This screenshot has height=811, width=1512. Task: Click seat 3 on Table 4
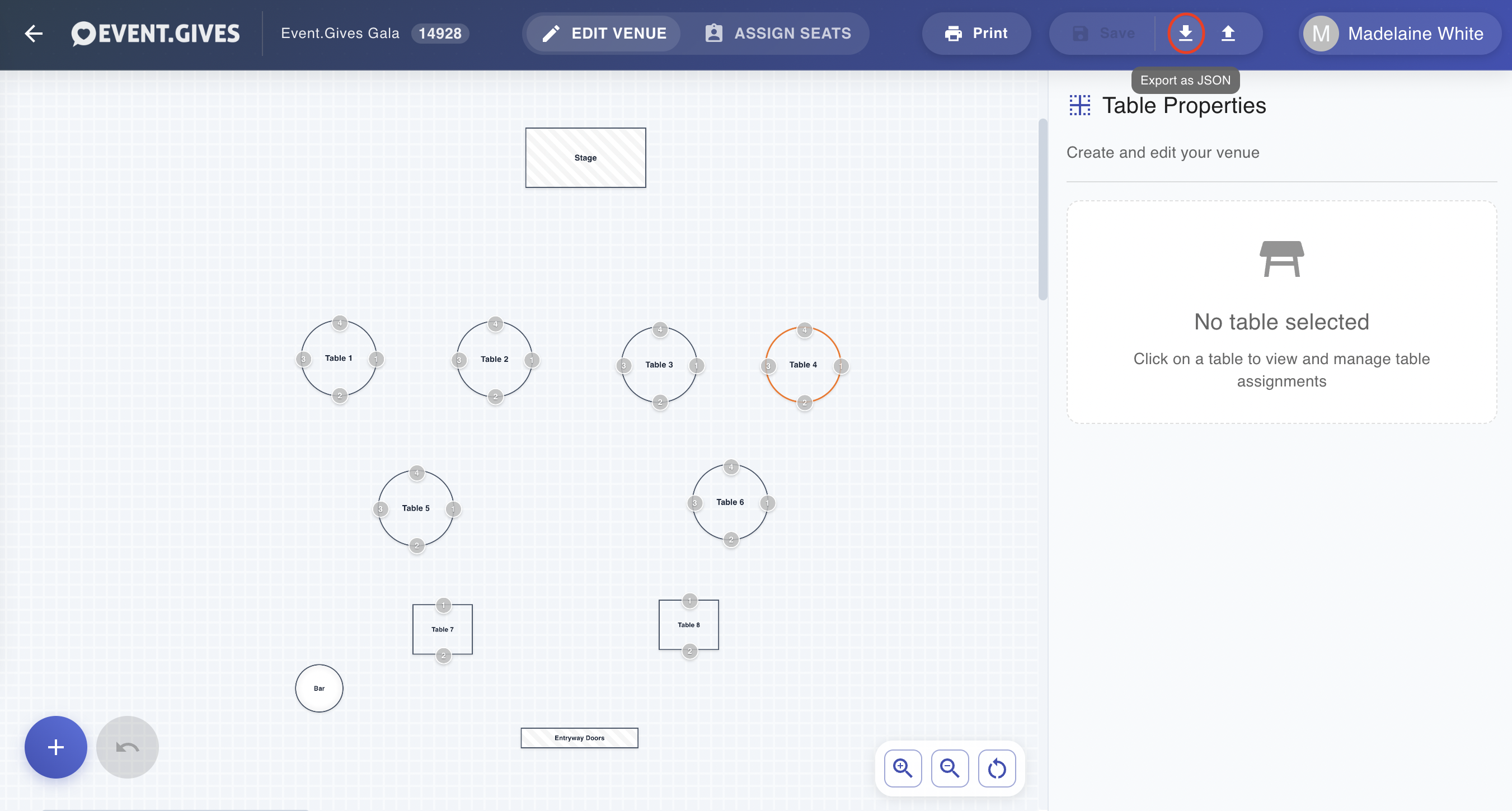click(768, 367)
